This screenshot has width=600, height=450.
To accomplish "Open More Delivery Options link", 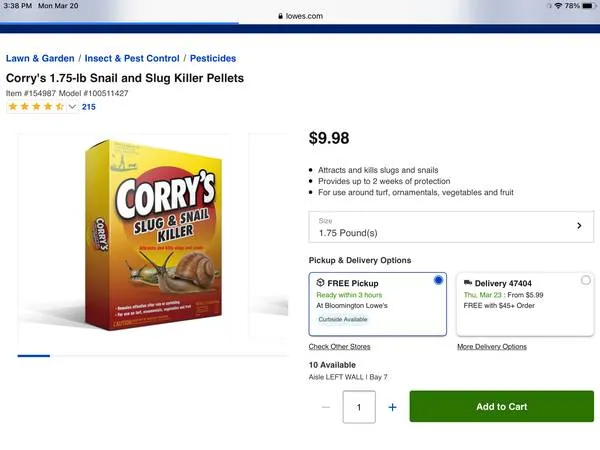I will pyautogui.click(x=491, y=347).
